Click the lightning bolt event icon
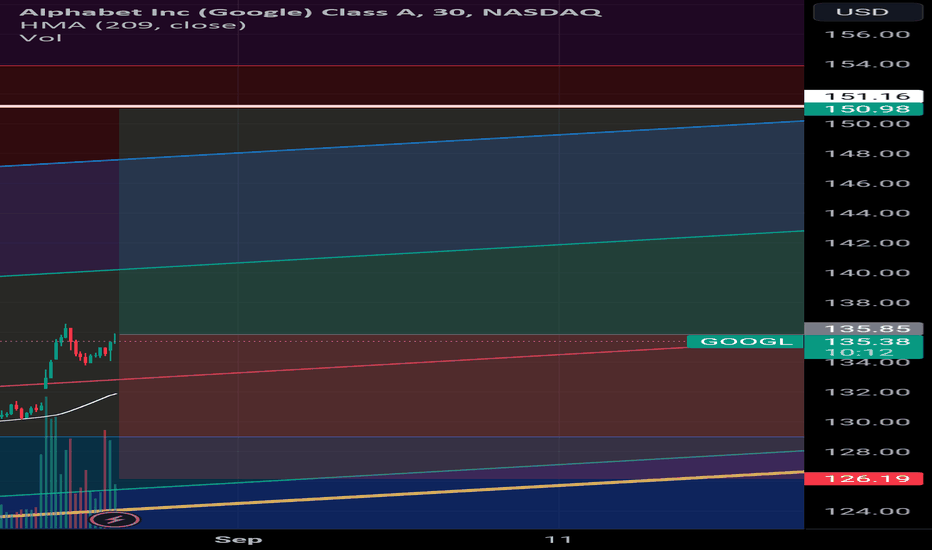 pos(115,520)
